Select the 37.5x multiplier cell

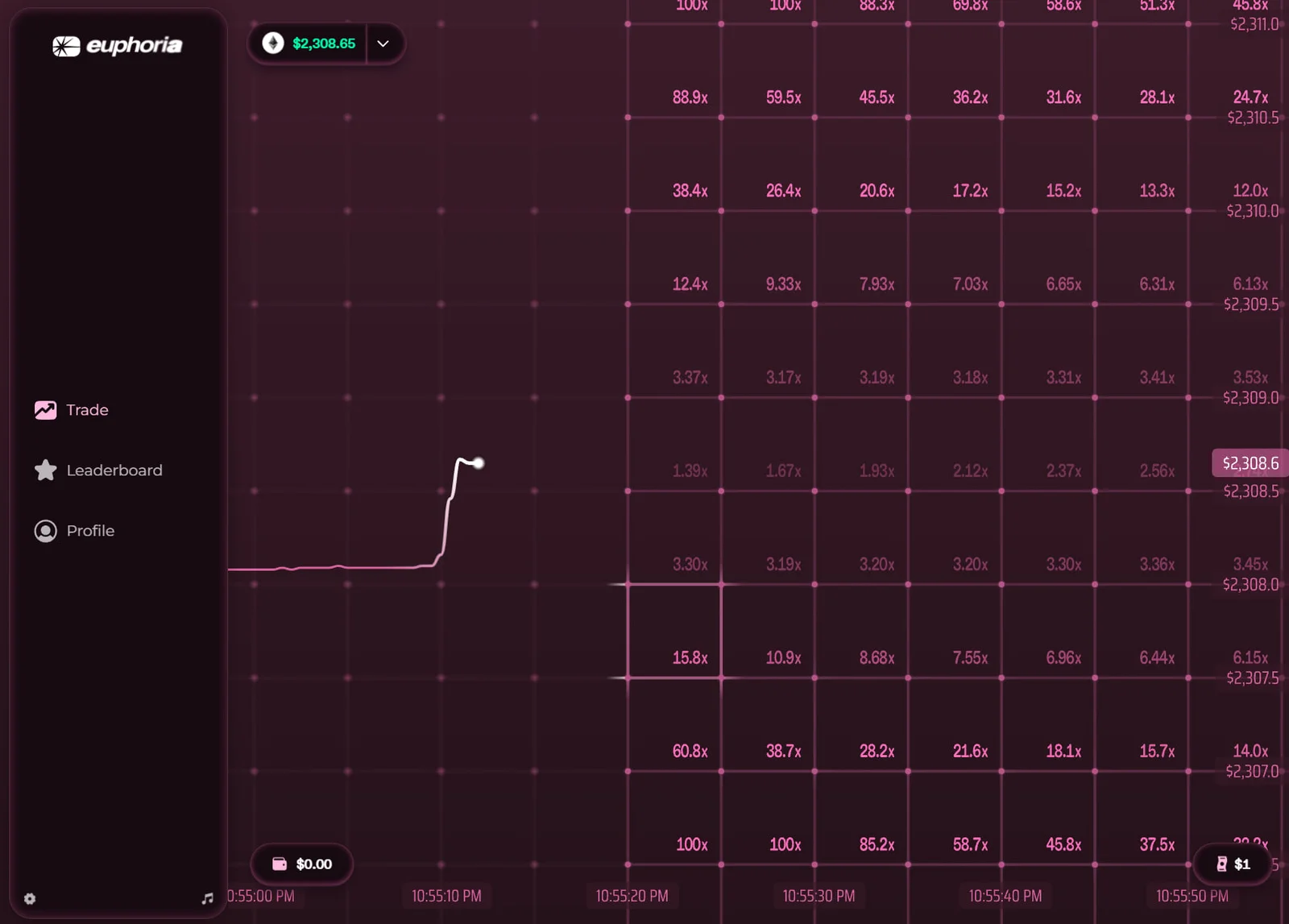click(1142, 818)
